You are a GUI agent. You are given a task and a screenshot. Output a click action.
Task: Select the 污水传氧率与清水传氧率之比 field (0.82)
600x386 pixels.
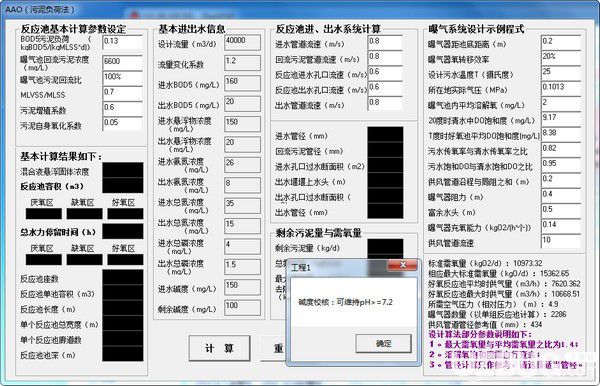pyautogui.click(x=561, y=150)
